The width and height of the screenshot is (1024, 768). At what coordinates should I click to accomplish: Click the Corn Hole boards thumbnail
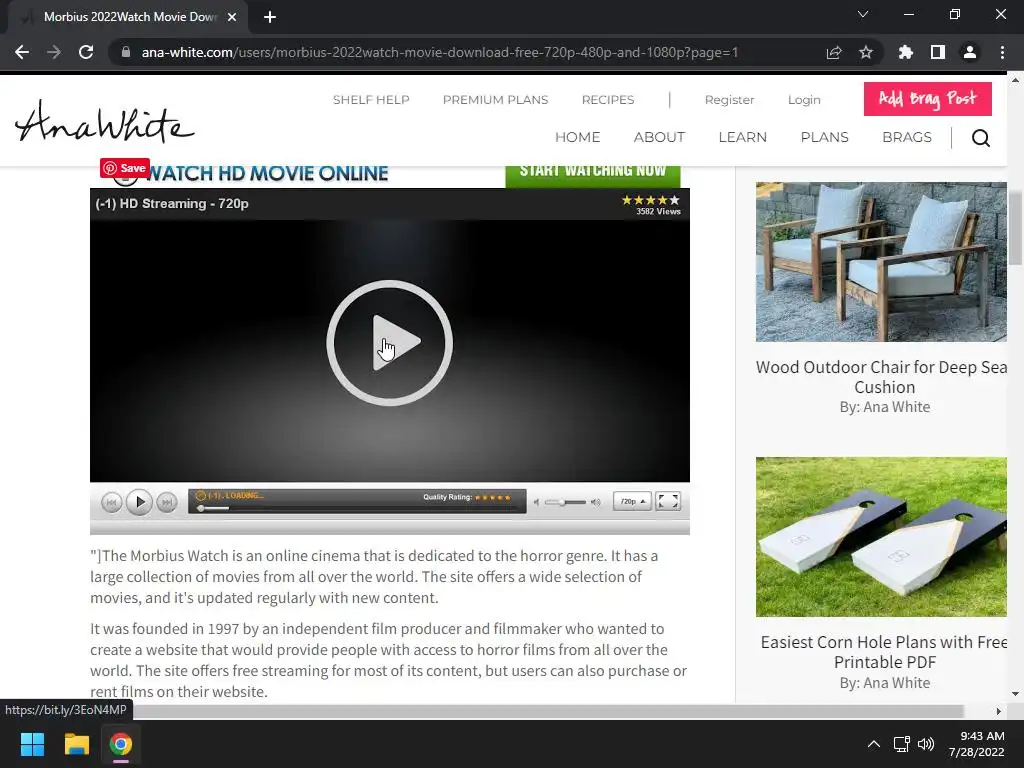pos(881,537)
